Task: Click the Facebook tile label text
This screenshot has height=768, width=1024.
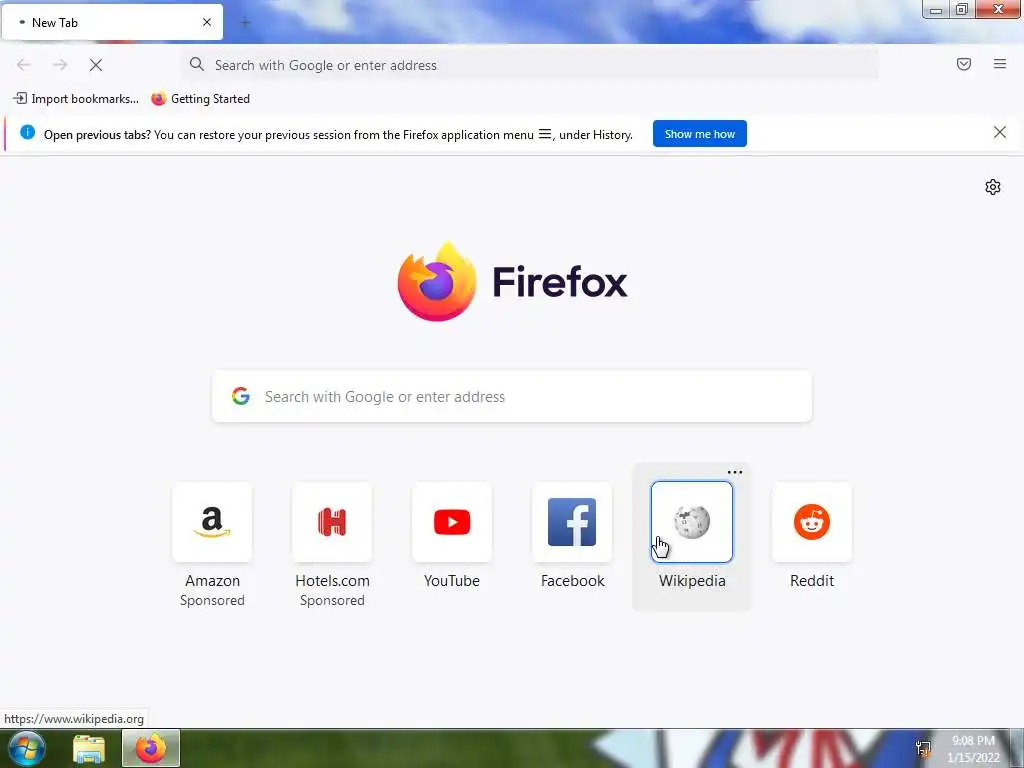Action: (573, 581)
